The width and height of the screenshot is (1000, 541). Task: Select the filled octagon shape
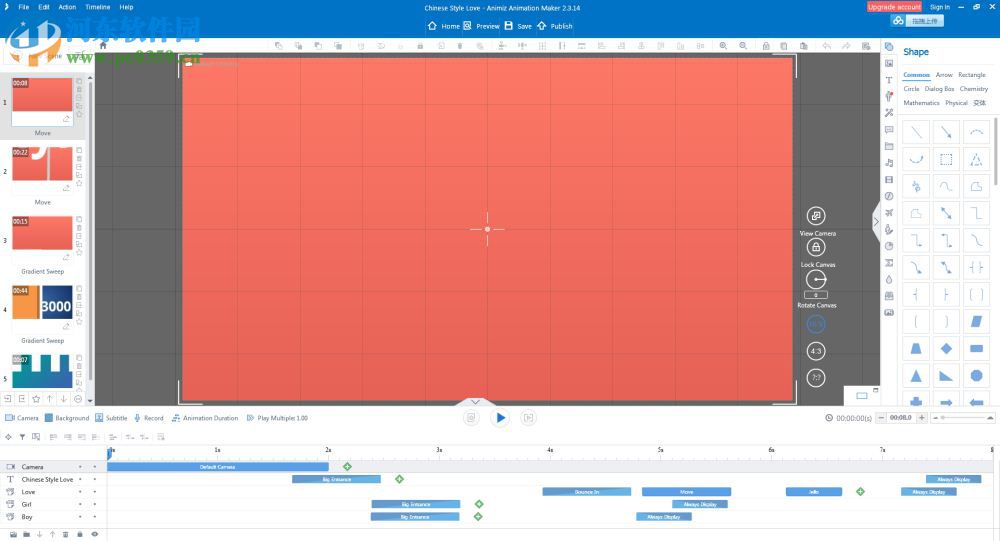pyautogui.click(x=976, y=376)
